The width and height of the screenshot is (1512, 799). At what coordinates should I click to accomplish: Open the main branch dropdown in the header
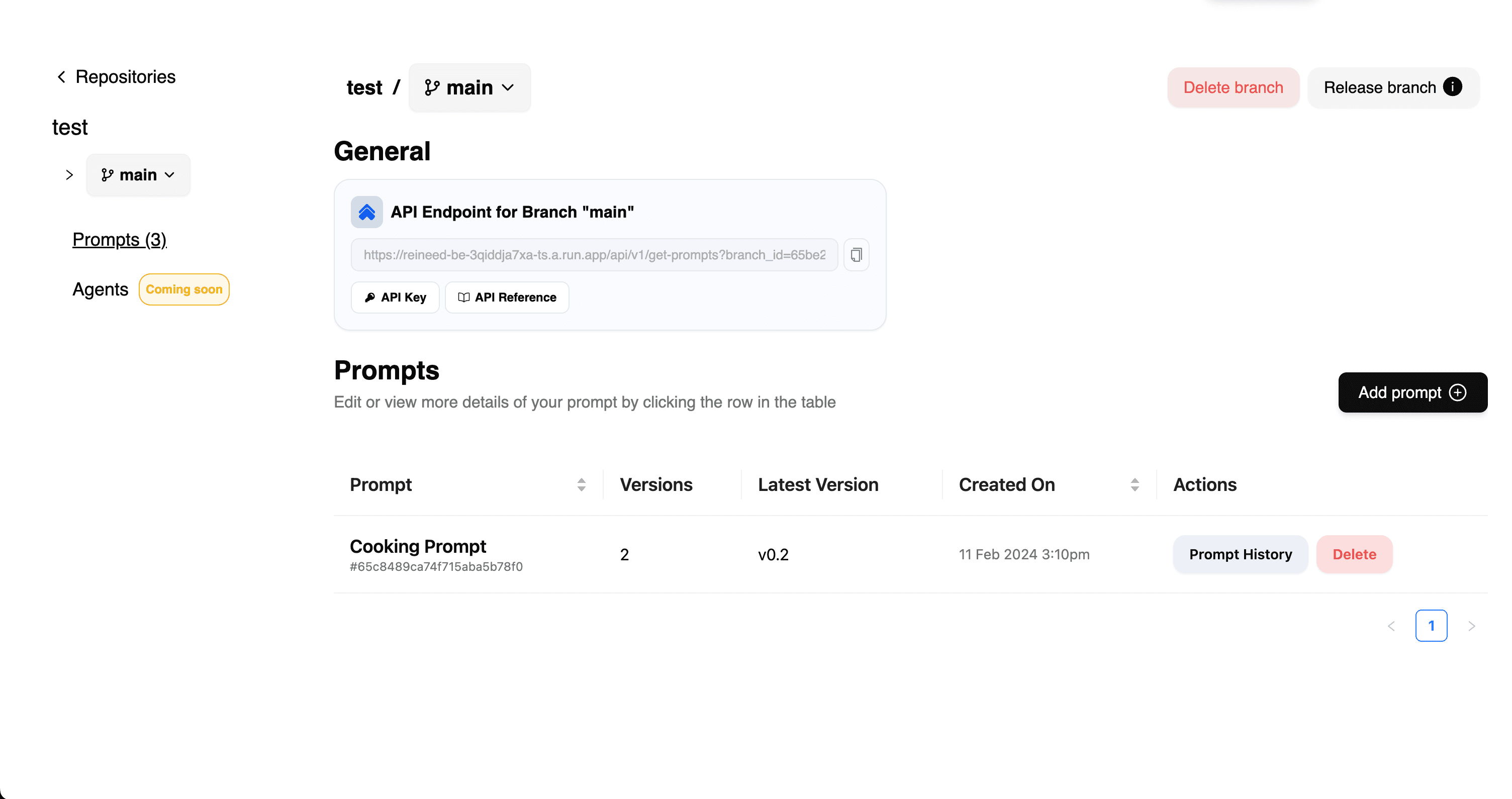click(x=469, y=87)
